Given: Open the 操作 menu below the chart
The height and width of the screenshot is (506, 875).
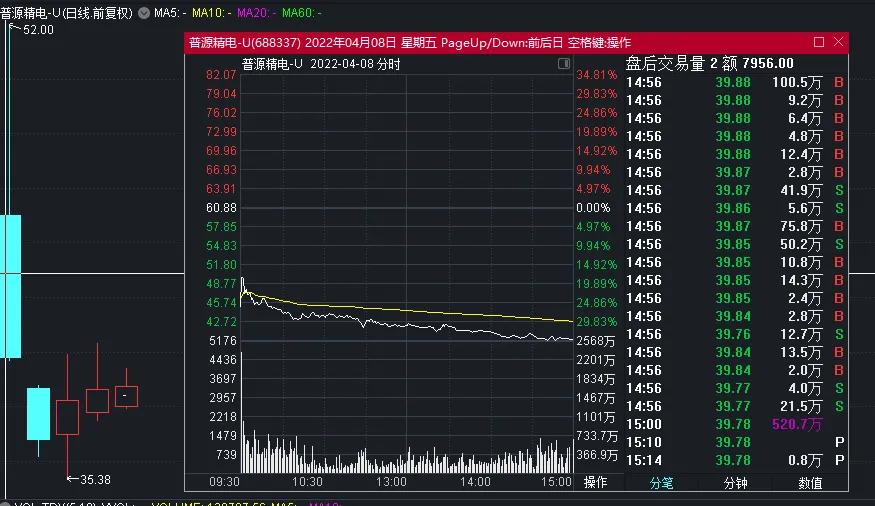Looking at the screenshot, I should [595, 482].
